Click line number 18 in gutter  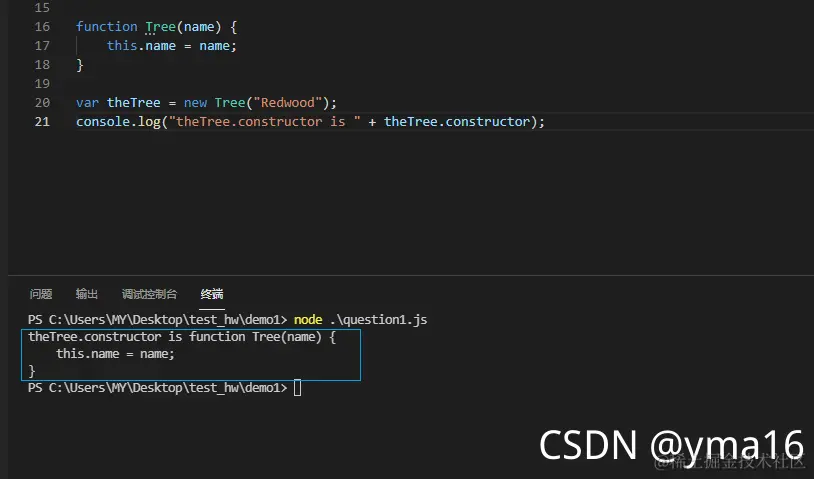point(42,64)
